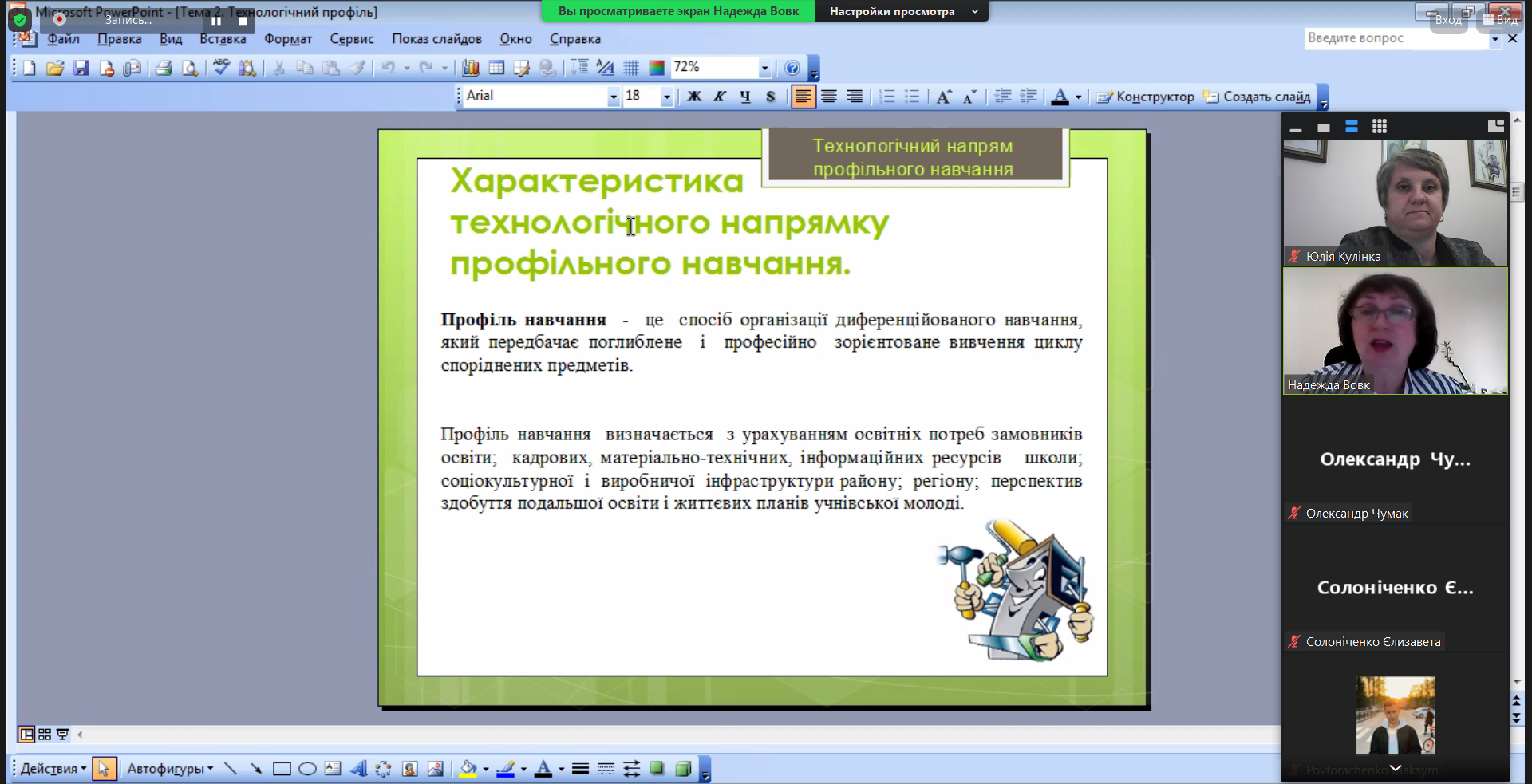Toggle bold formatting (Ж)

pyautogui.click(x=694, y=97)
